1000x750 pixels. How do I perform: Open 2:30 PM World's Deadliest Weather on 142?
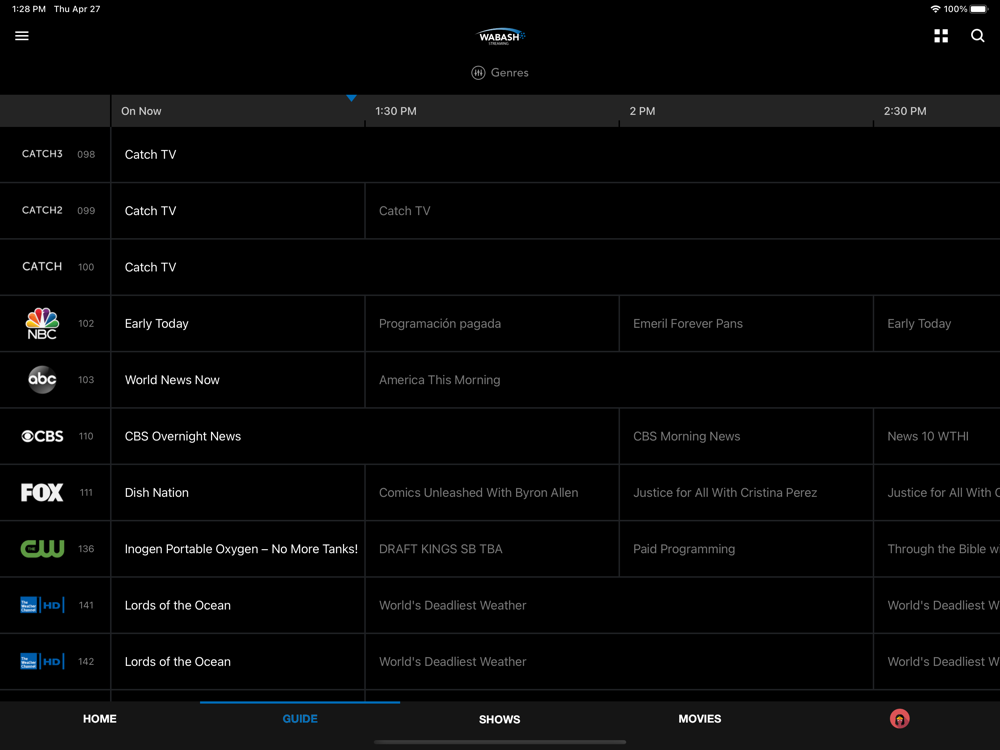[x=937, y=661]
